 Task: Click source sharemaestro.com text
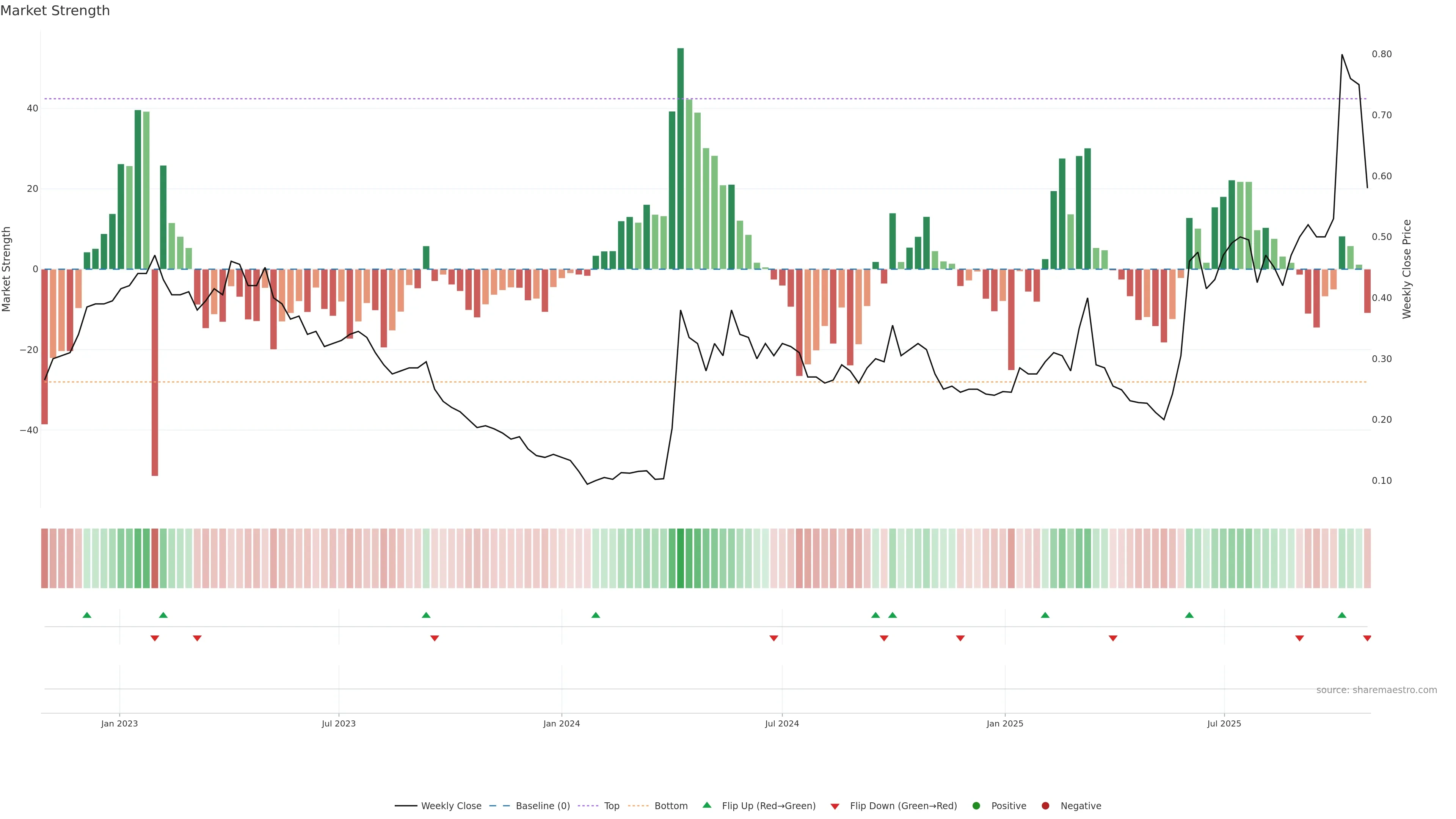[1376, 690]
